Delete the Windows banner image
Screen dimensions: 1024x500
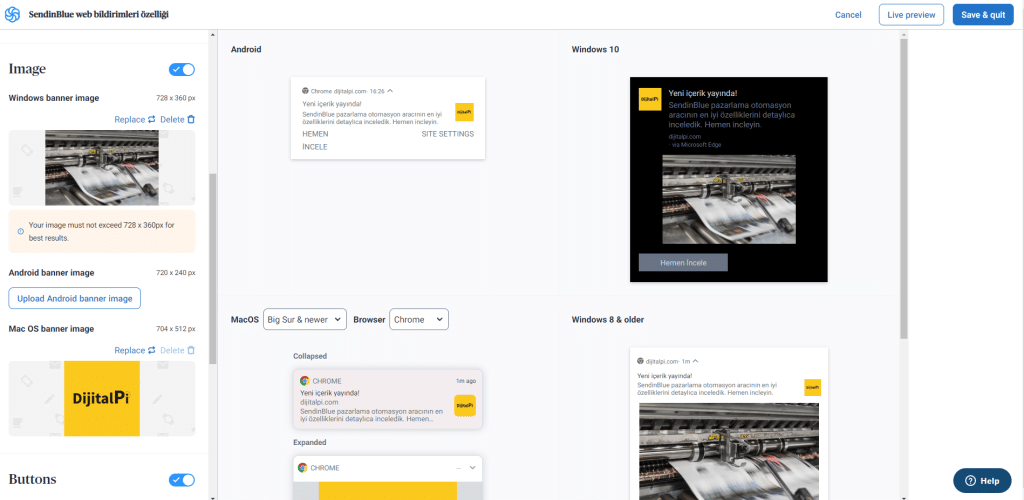(x=177, y=119)
